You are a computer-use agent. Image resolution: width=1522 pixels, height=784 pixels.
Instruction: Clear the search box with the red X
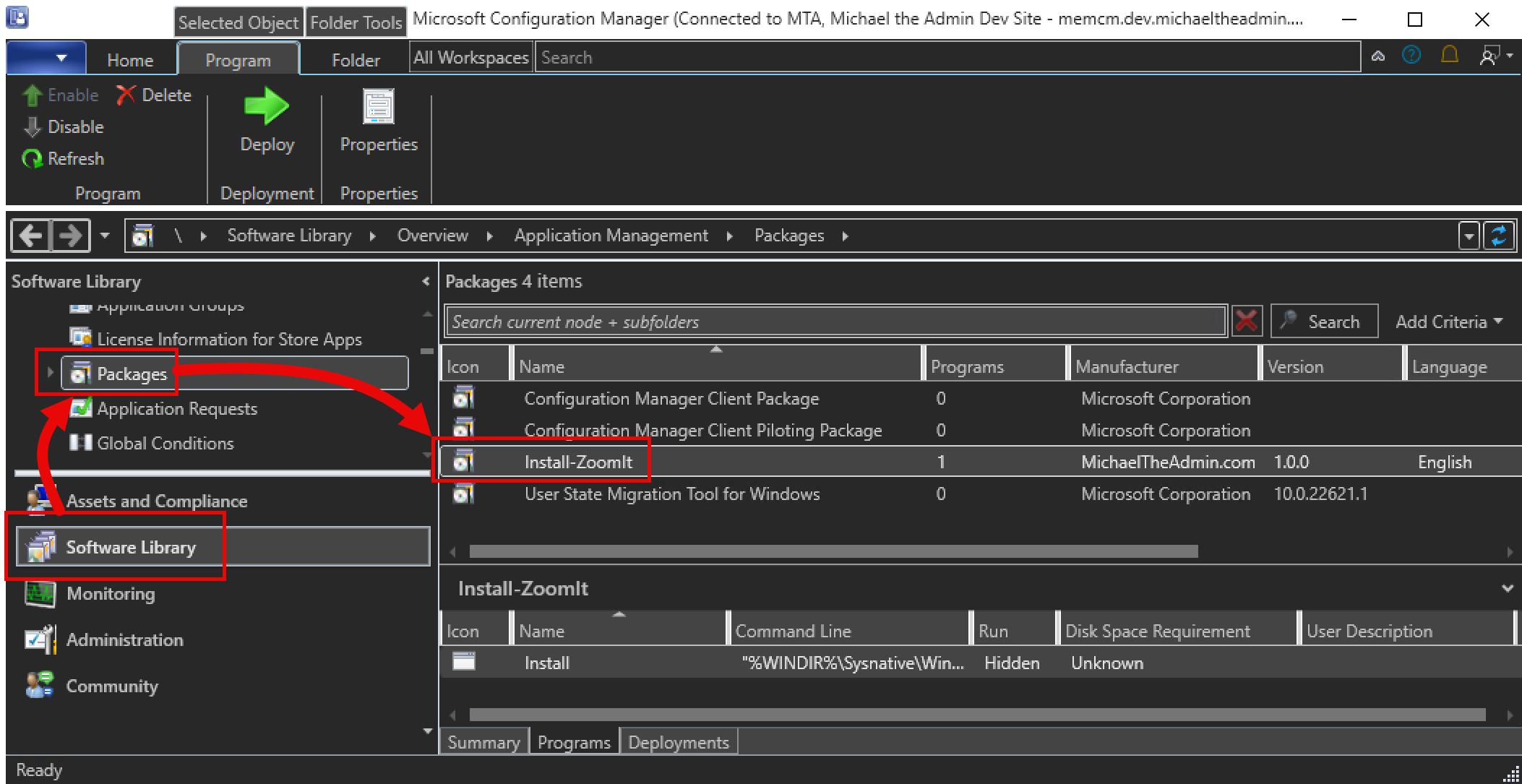(1246, 321)
